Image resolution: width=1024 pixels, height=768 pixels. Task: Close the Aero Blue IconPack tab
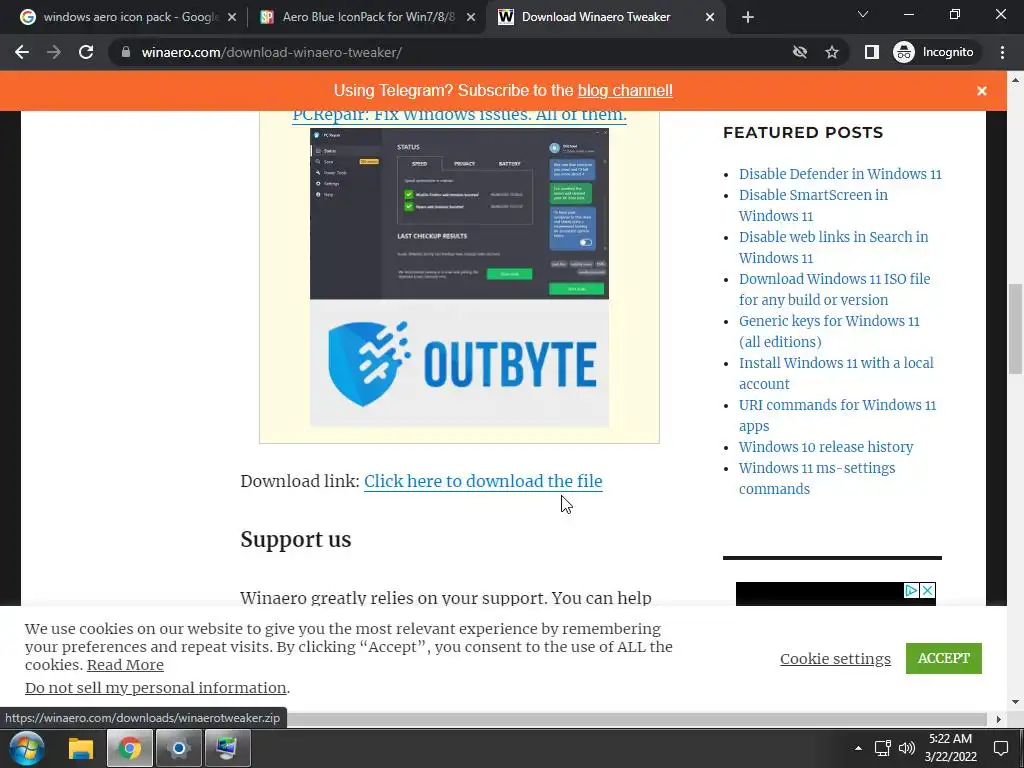(x=471, y=18)
